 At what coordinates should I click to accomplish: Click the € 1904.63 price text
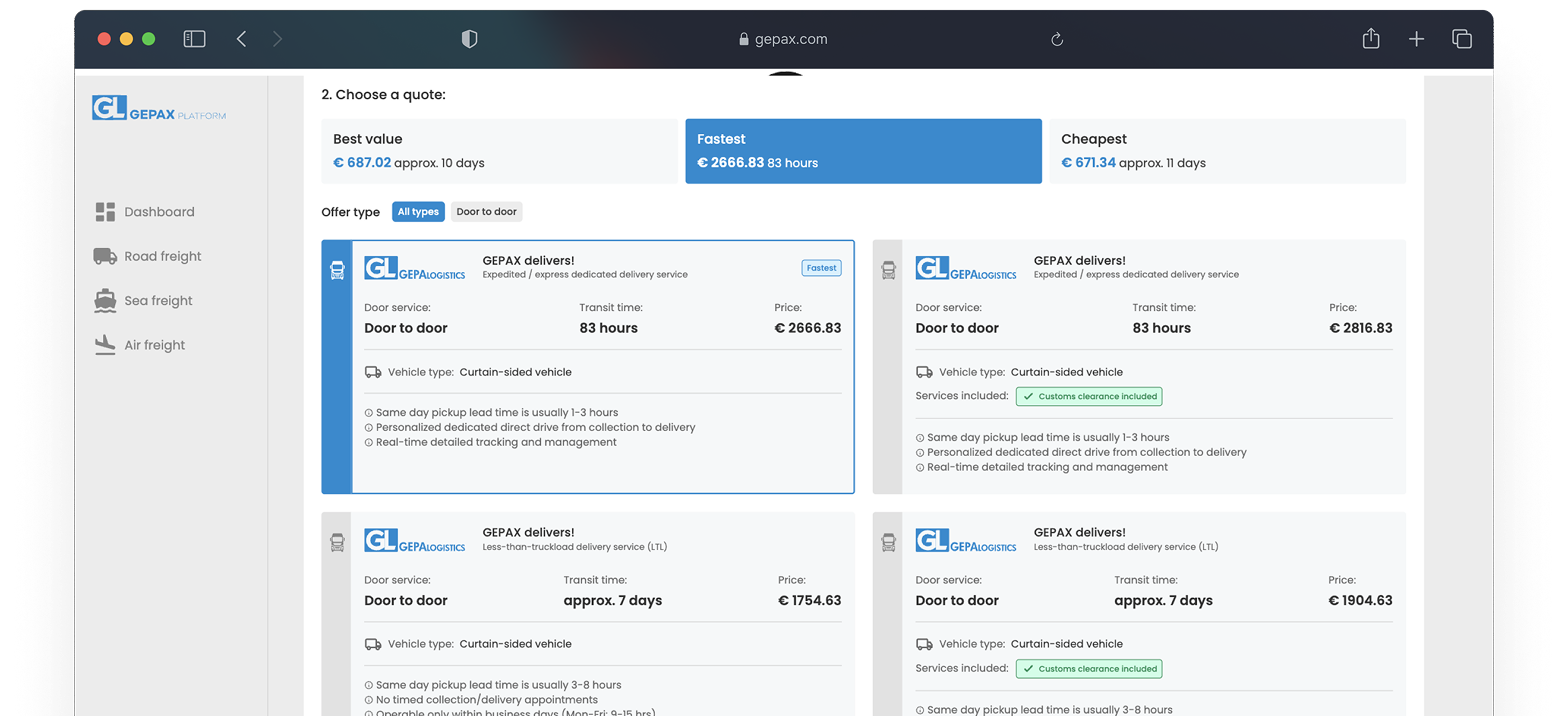click(x=1360, y=601)
